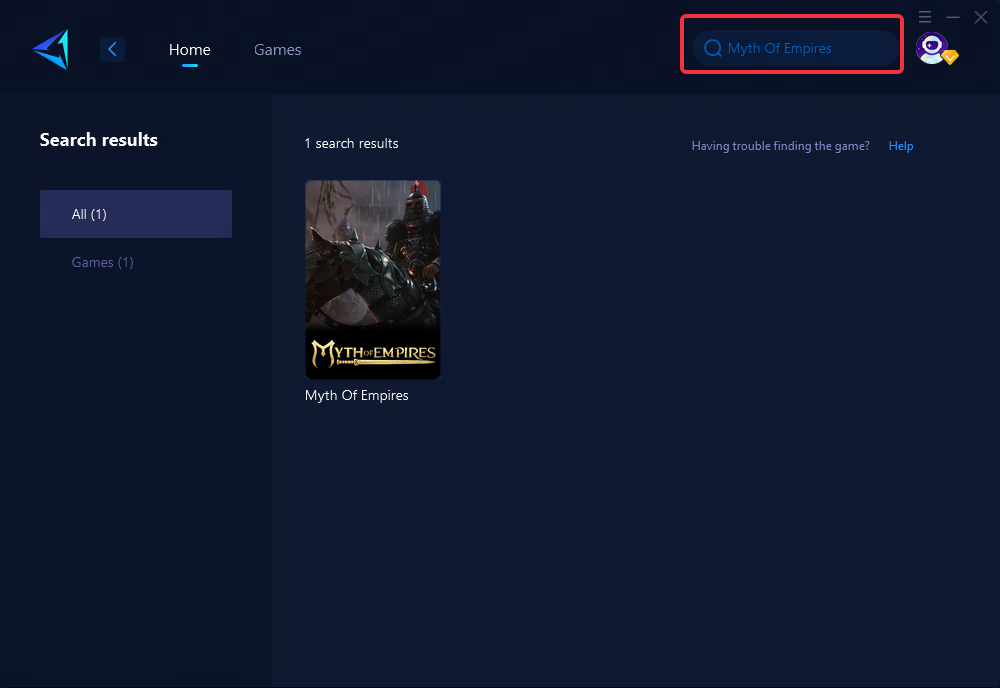Open the Help link
Image resolution: width=1000 pixels, height=688 pixels.
pos(901,145)
